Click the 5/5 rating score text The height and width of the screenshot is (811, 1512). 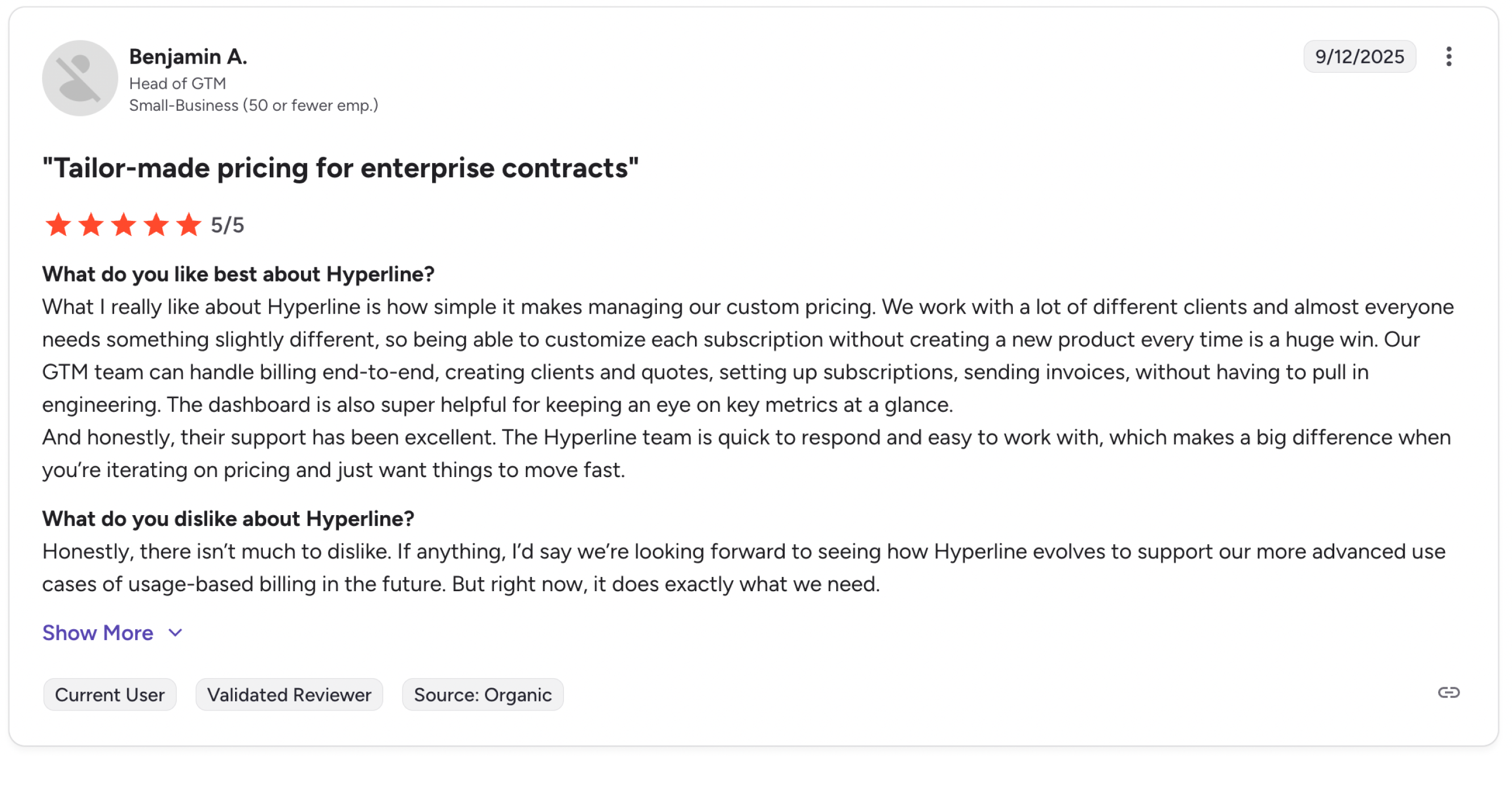tap(228, 225)
